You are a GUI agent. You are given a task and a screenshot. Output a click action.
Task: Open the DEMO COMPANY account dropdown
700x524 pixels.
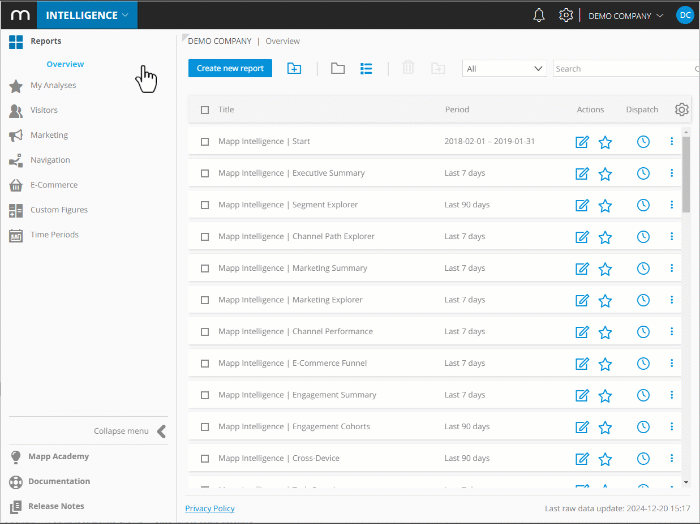(x=625, y=16)
